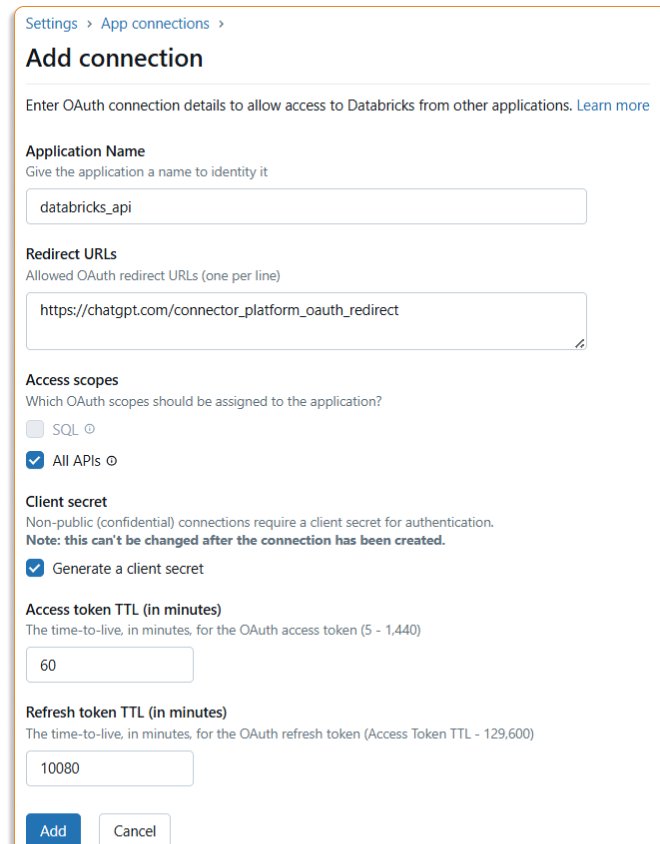This screenshot has height=844, width=660.
Task: Click the Add connection heading
Action: coord(115,58)
